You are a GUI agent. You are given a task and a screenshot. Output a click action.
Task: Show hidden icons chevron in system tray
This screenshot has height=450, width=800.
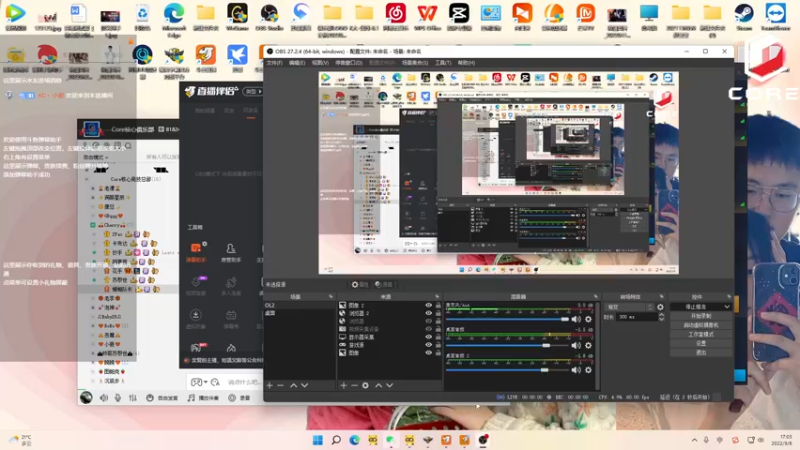[694, 440]
